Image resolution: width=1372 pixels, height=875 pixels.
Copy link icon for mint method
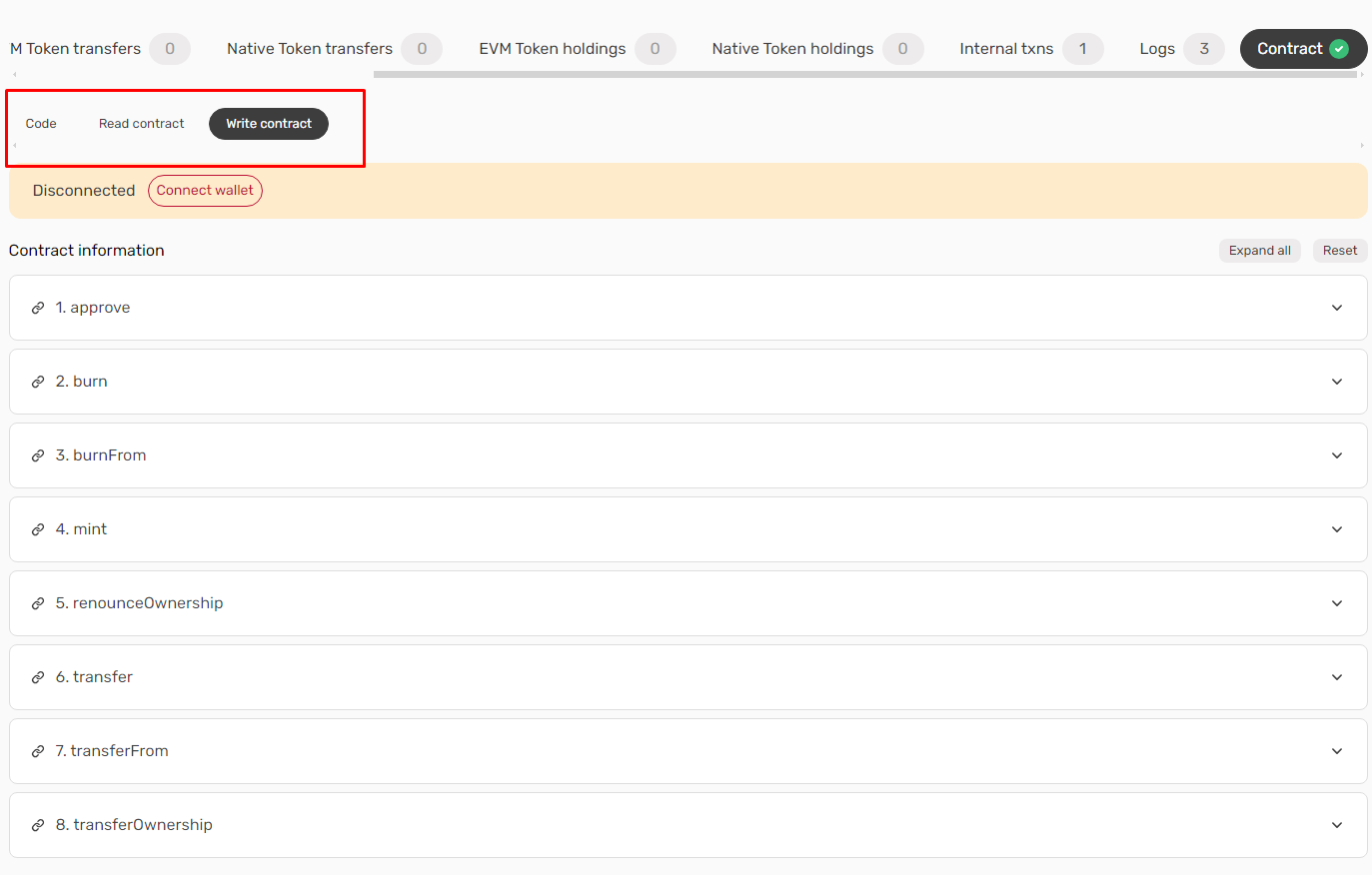point(38,529)
